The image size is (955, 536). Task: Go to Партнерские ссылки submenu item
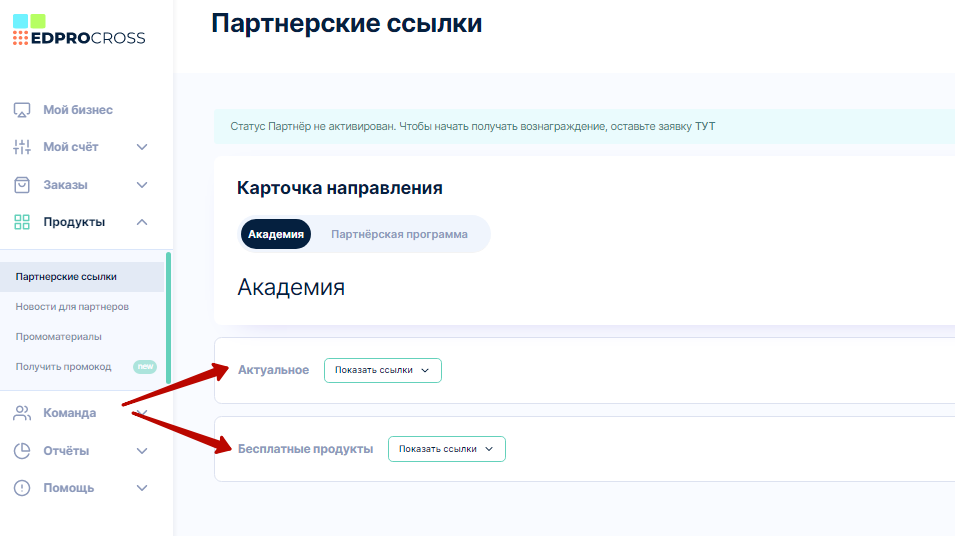click(x=82, y=277)
